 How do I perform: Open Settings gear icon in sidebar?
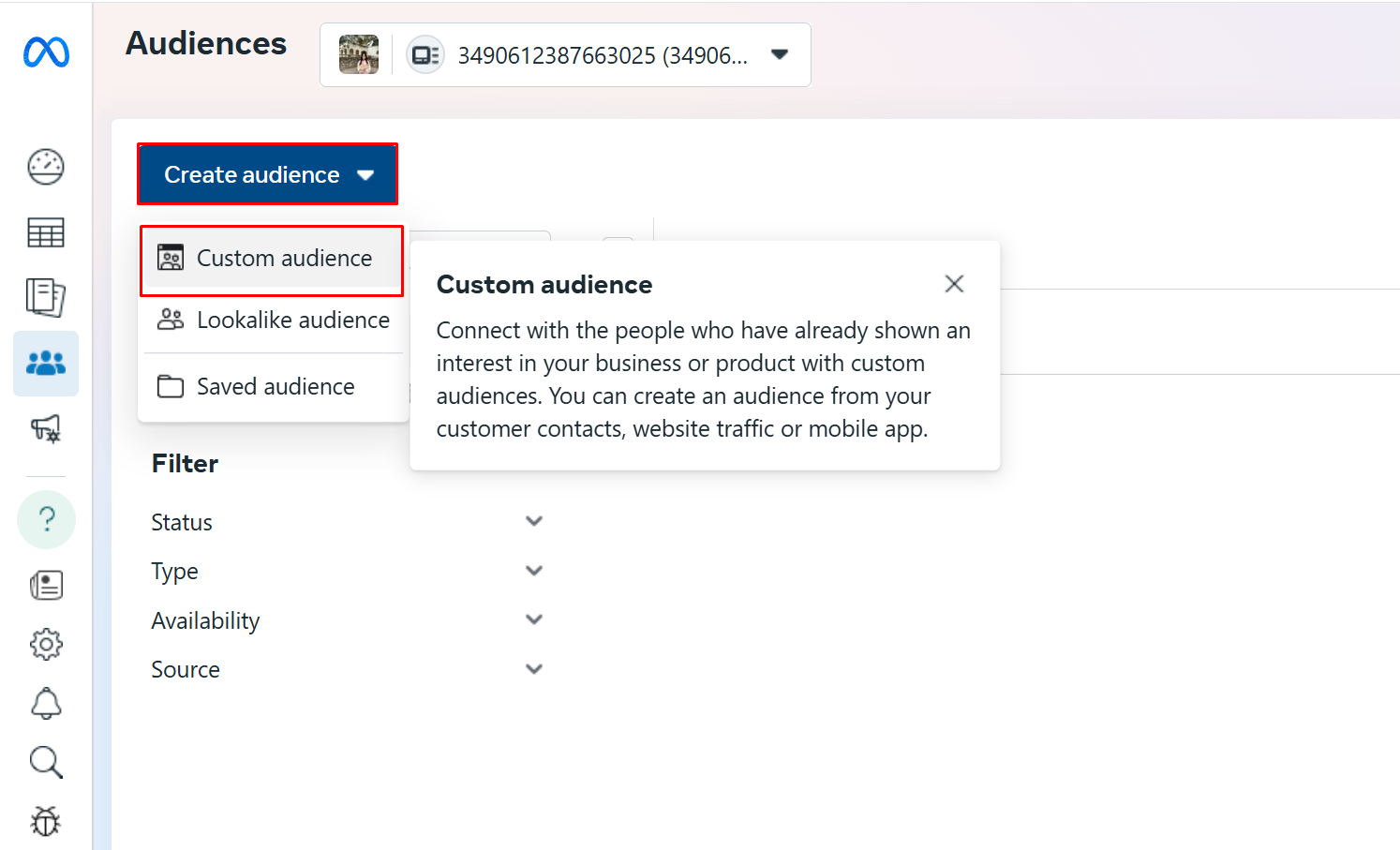point(46,644)
